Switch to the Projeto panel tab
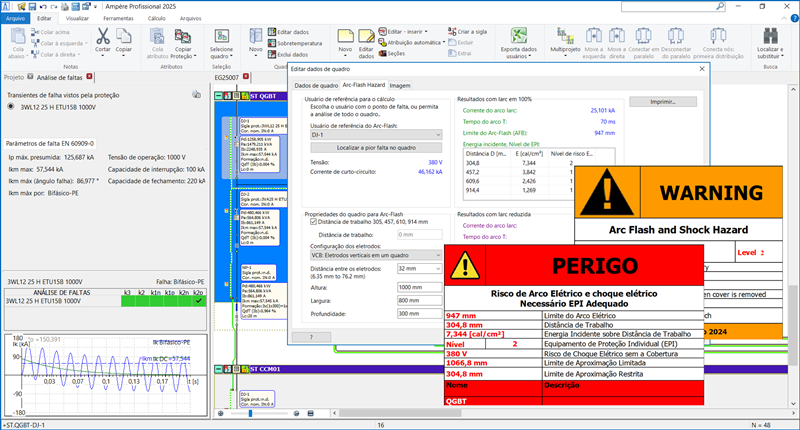 click(14, 78)
